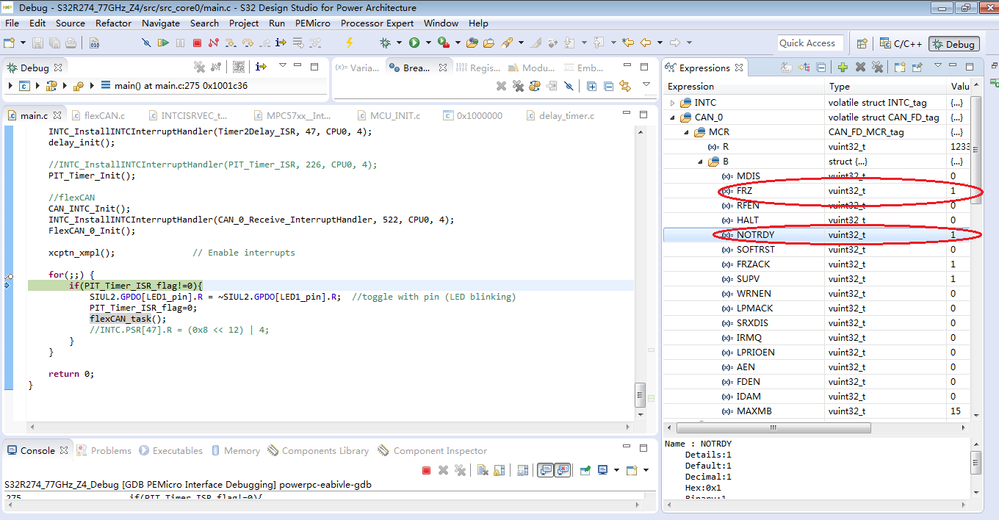Click the Open Perspective icon

(x=861, y=44)
